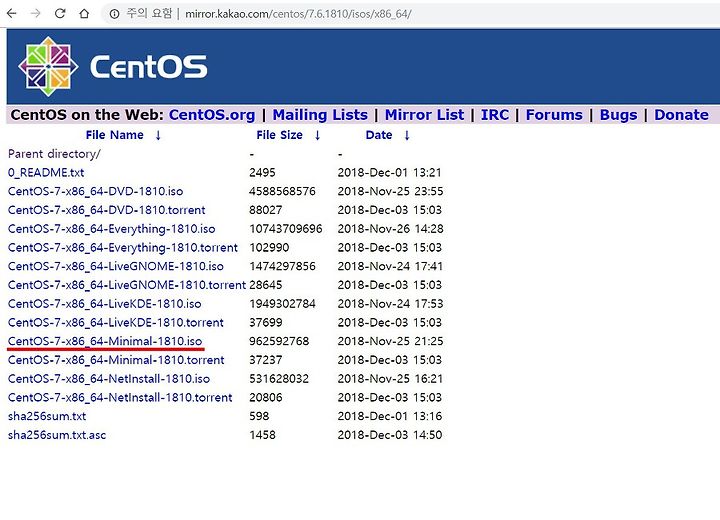Download CentOS-7-x86_64-Everything-1810.torrent

pos(123,248)
